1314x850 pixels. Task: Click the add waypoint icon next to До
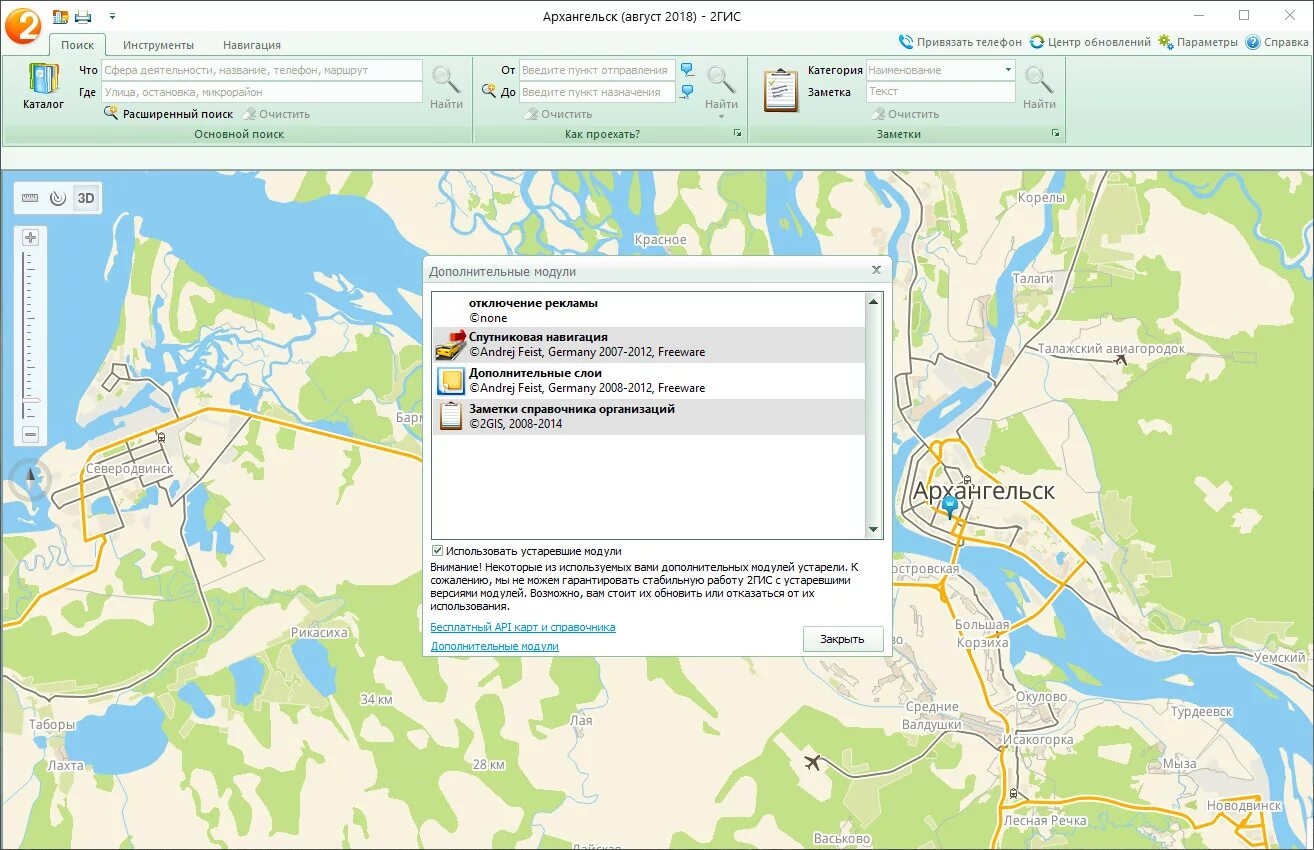pos(488,91)
